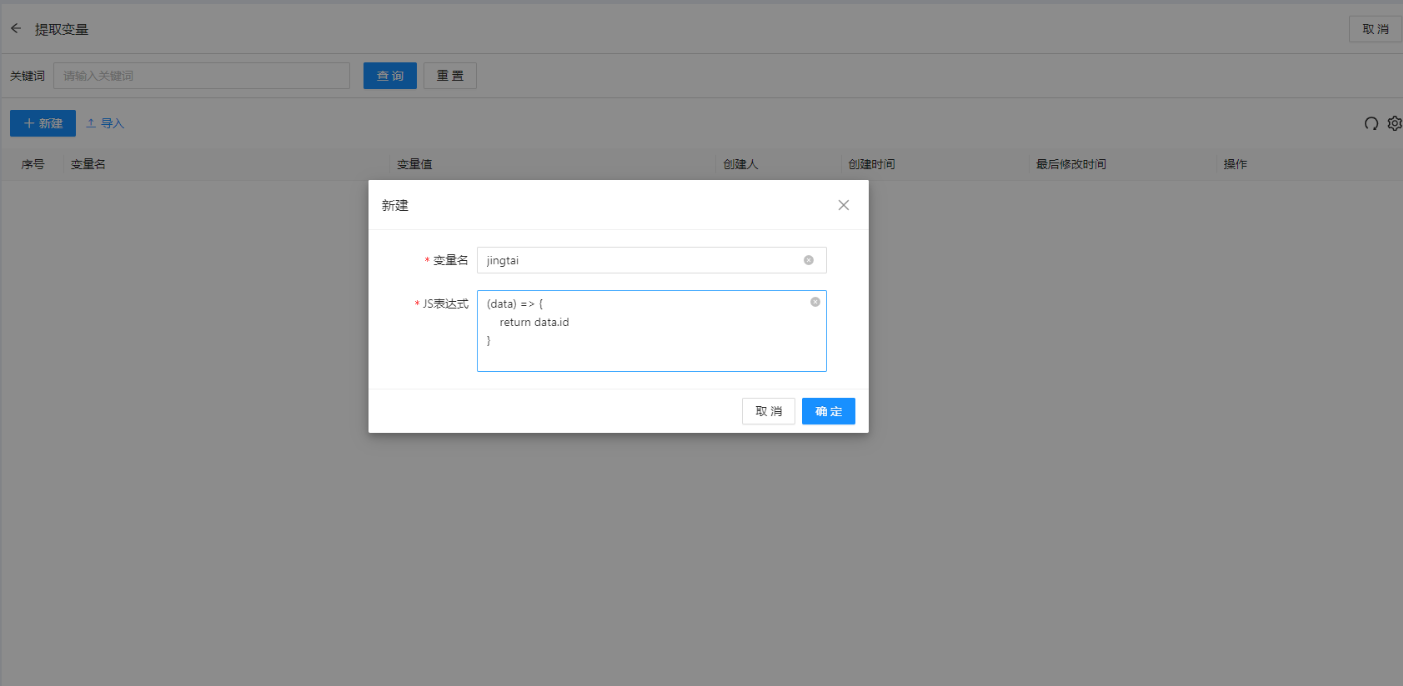Click the 关键词 keyword search input
The image size is (1403, 686).
[x=201, y=76]
